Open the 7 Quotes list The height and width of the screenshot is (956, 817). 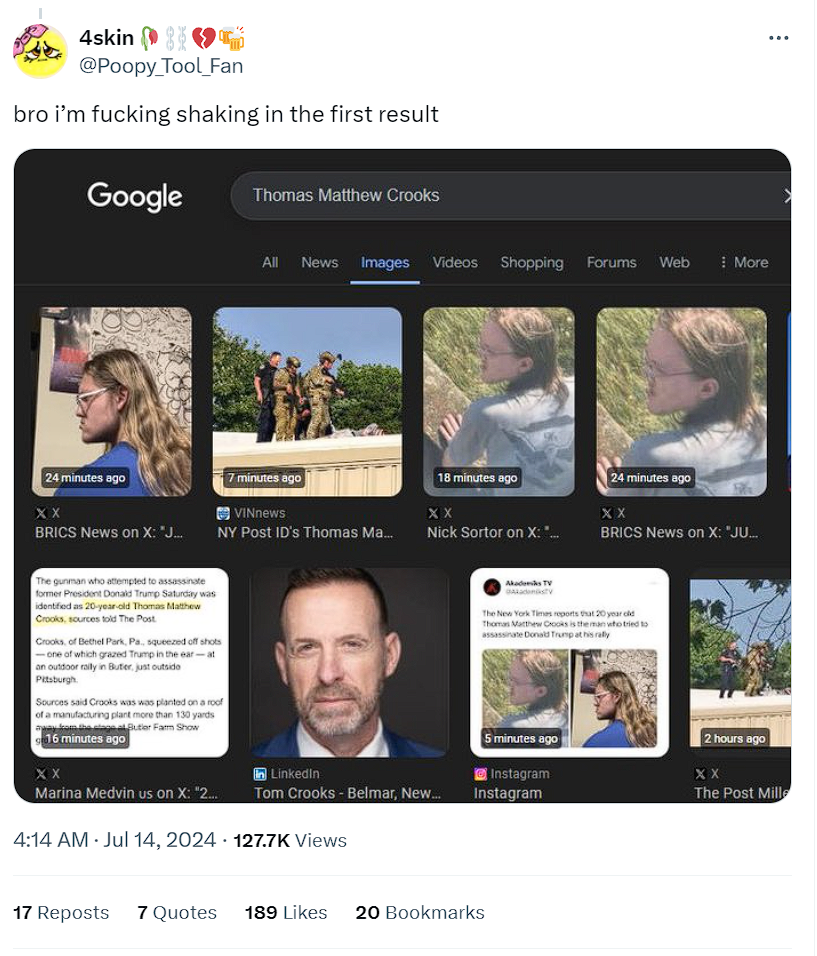pyautogui.click(x=177, y=912)
